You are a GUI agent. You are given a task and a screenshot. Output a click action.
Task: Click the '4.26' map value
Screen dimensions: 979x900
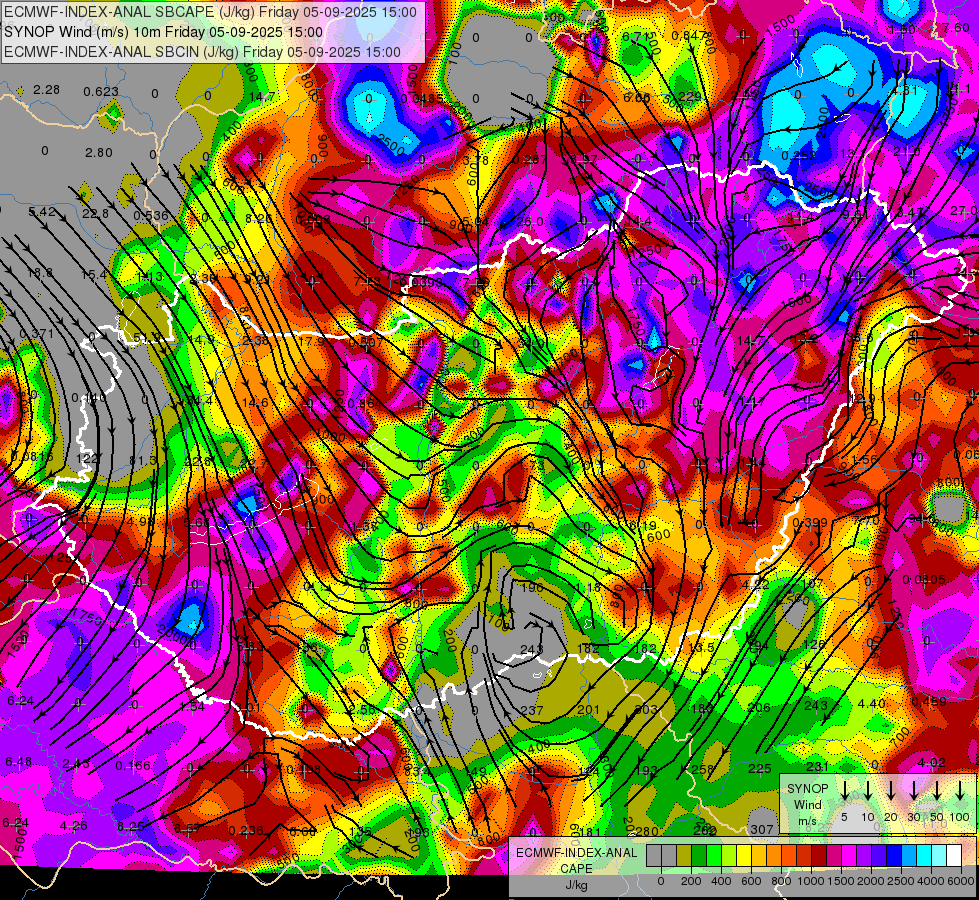(x=74, y=826)
